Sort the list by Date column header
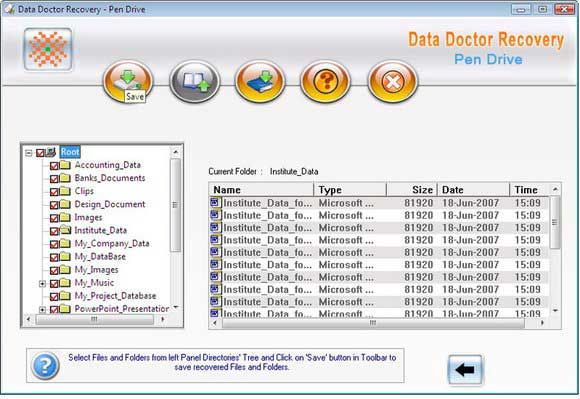Screen dimensions: 580x399 473,190
